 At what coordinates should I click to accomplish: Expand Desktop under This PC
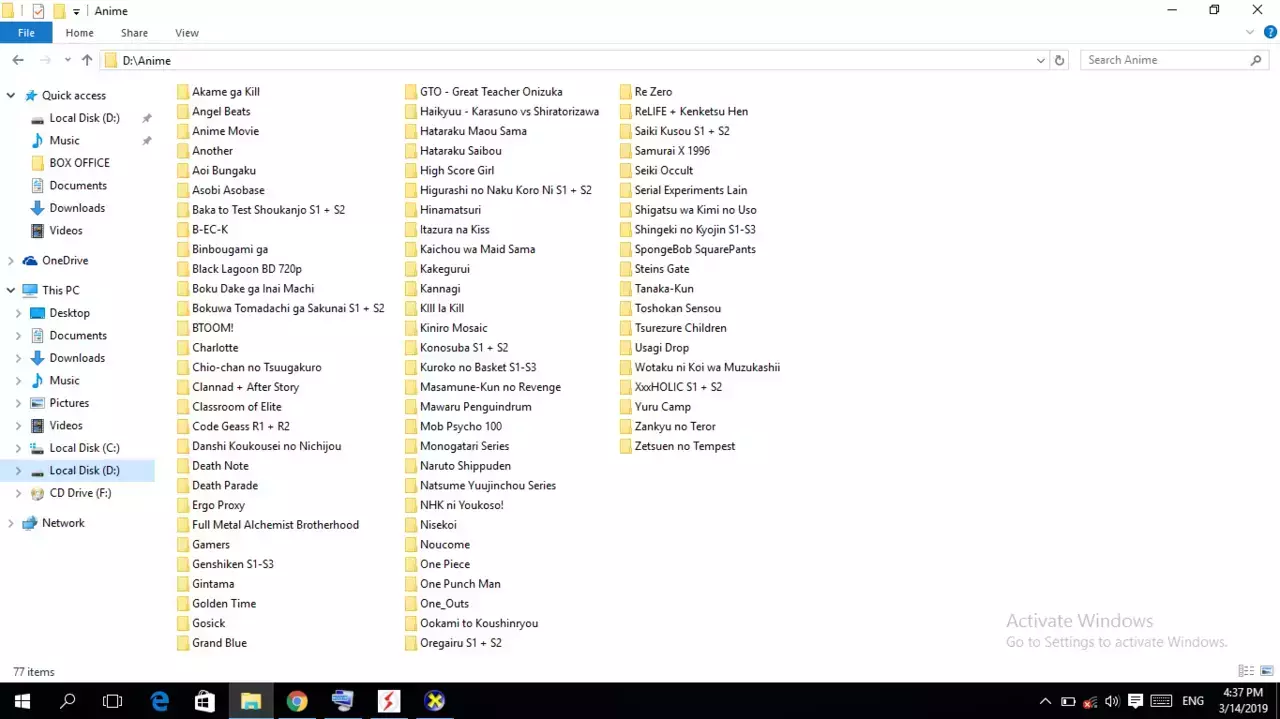coord(18,313)
